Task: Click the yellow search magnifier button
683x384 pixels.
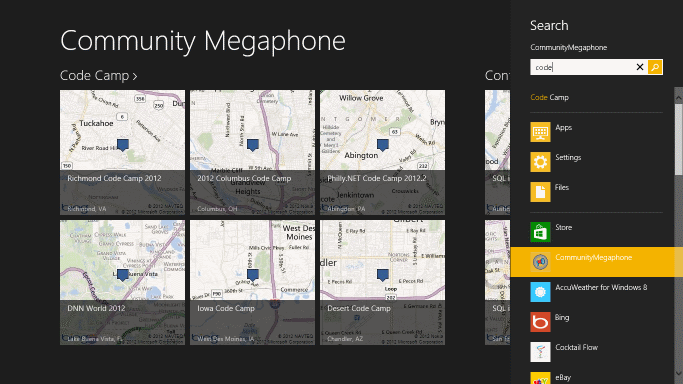Action: coord(655,67)
